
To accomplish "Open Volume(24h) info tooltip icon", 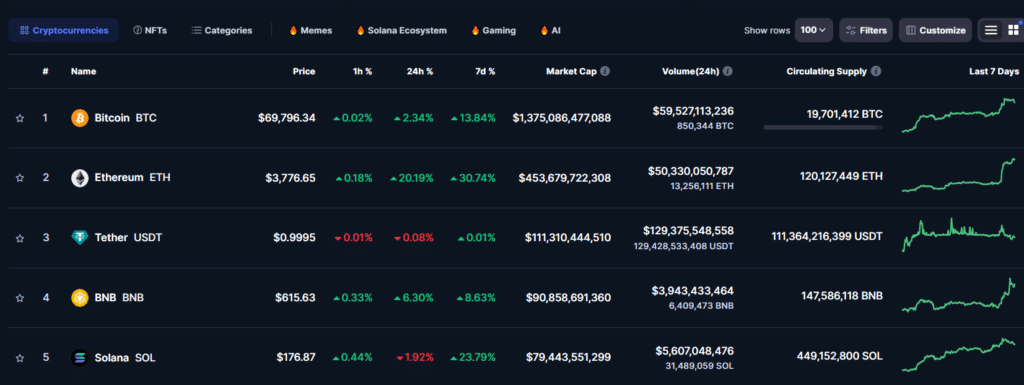I will click(728, 71).
